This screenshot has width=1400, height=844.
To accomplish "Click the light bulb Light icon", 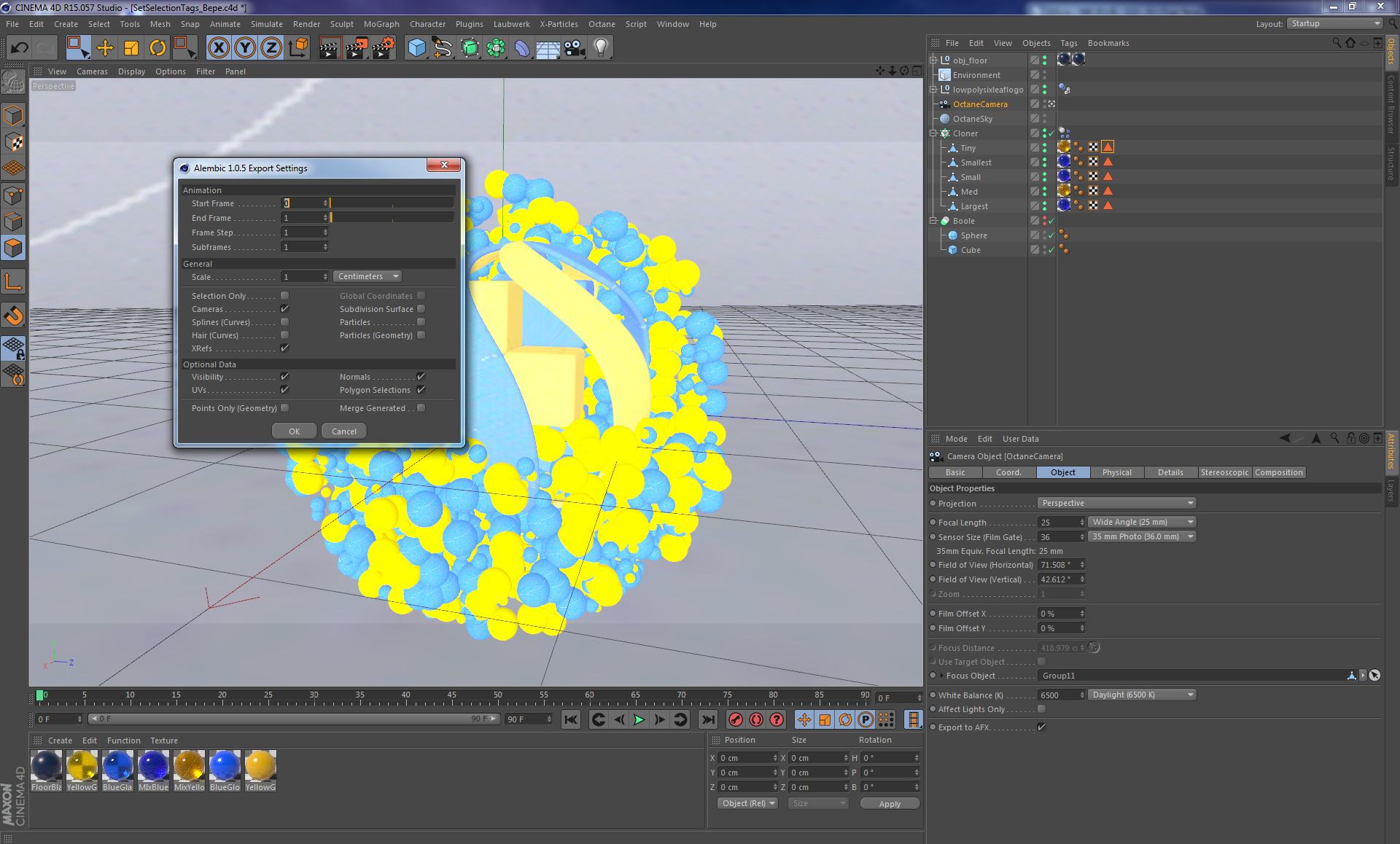I will 600,48.
